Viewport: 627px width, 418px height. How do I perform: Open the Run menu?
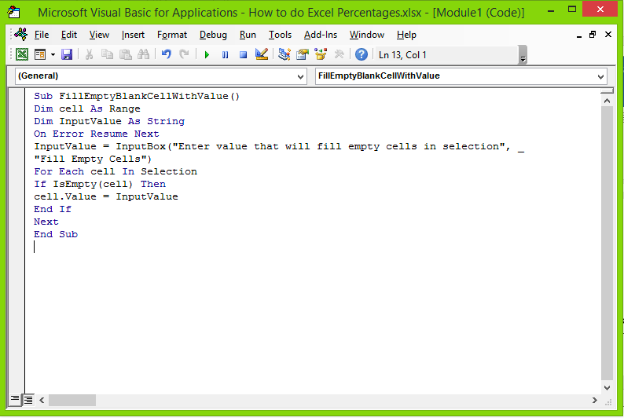248,35
